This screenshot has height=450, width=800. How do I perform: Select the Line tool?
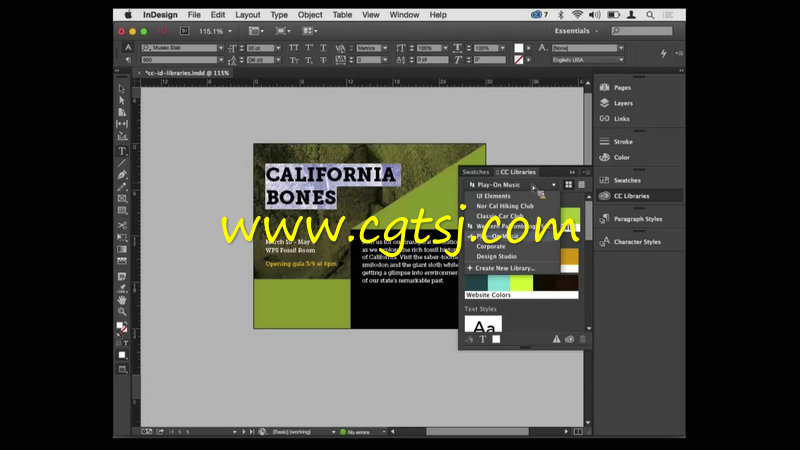(121, 163)
